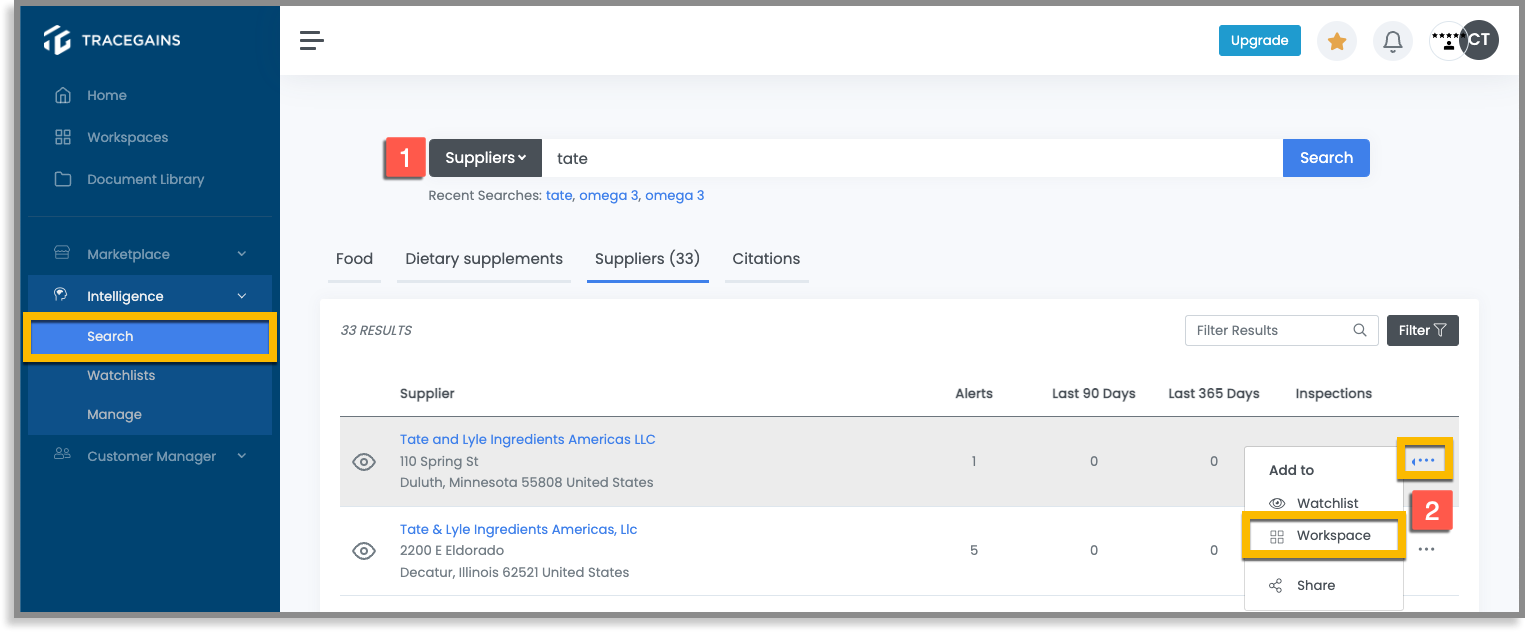Select Search under Intelligence
This screenshot has width=1525, height=632.
[x=150, y=337]
